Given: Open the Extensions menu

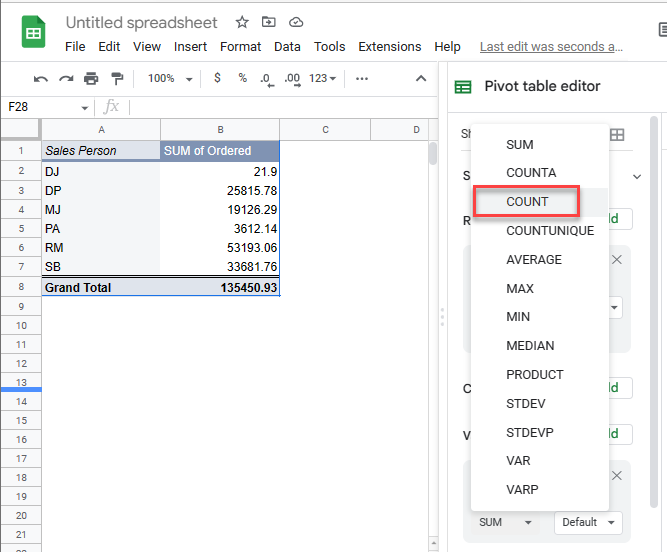Looking at the screenshot, I should (389, 47).
